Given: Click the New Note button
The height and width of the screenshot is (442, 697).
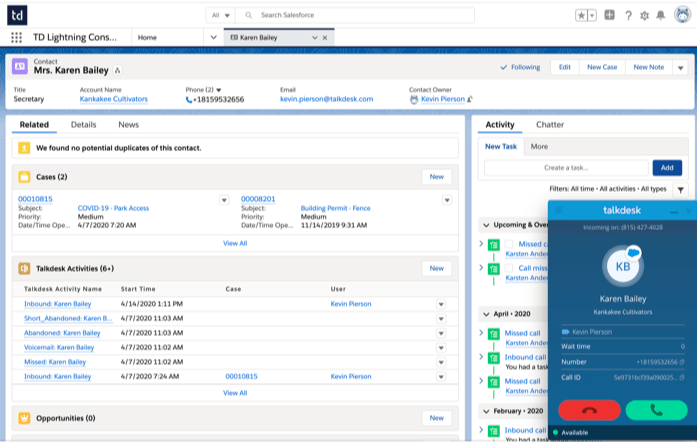Looking at the screenshot, I should [649, 67].
